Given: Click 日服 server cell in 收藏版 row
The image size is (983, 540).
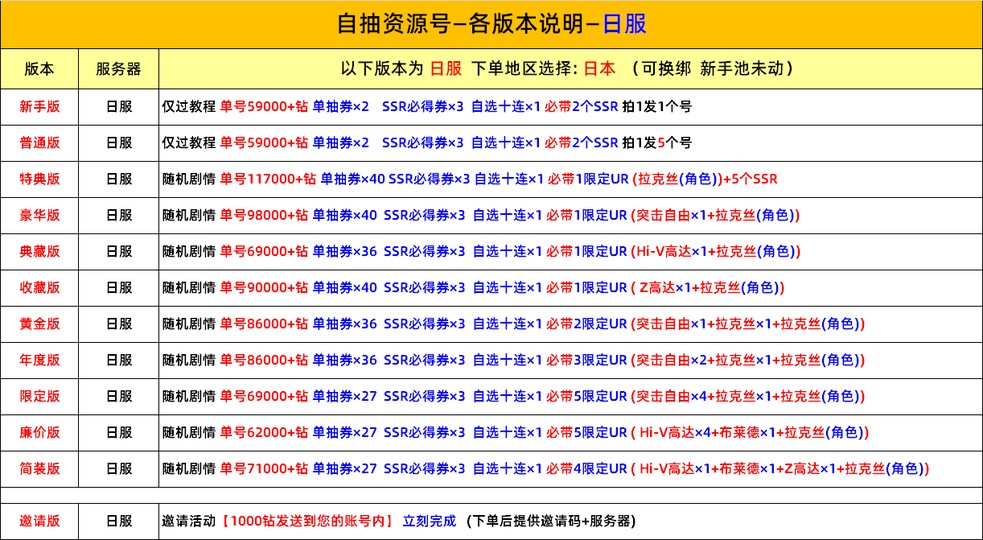Looking at the screenshot, I should [x=119, y=288].
